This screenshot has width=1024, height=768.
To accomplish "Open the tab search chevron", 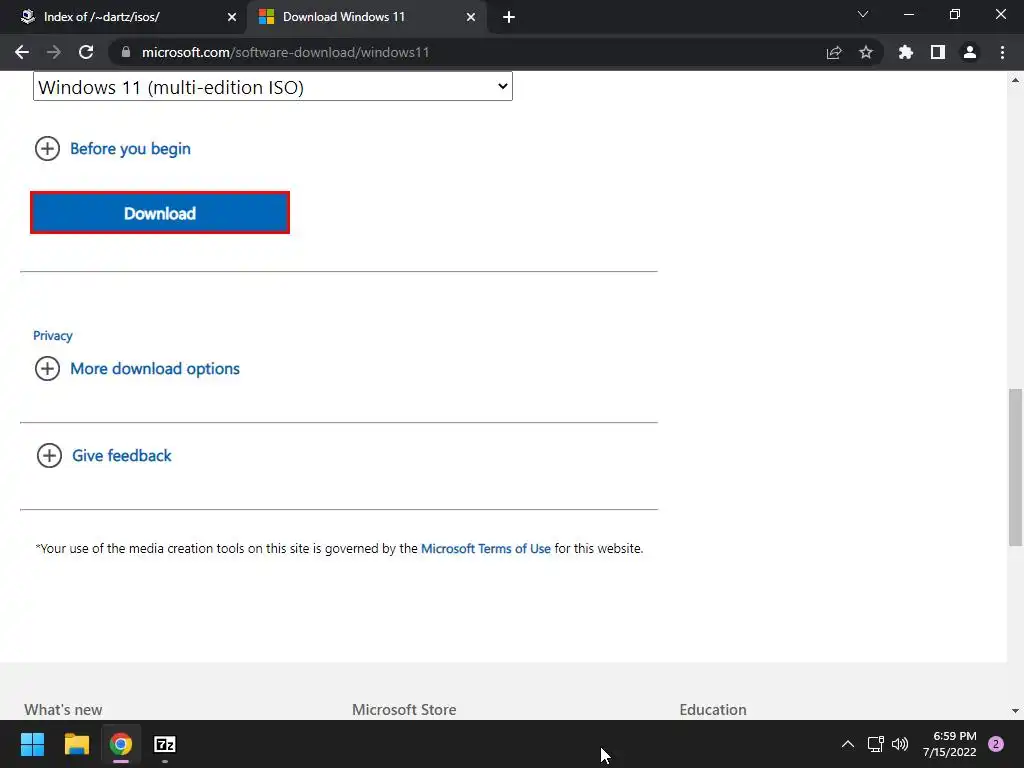I will click(863, 14).
